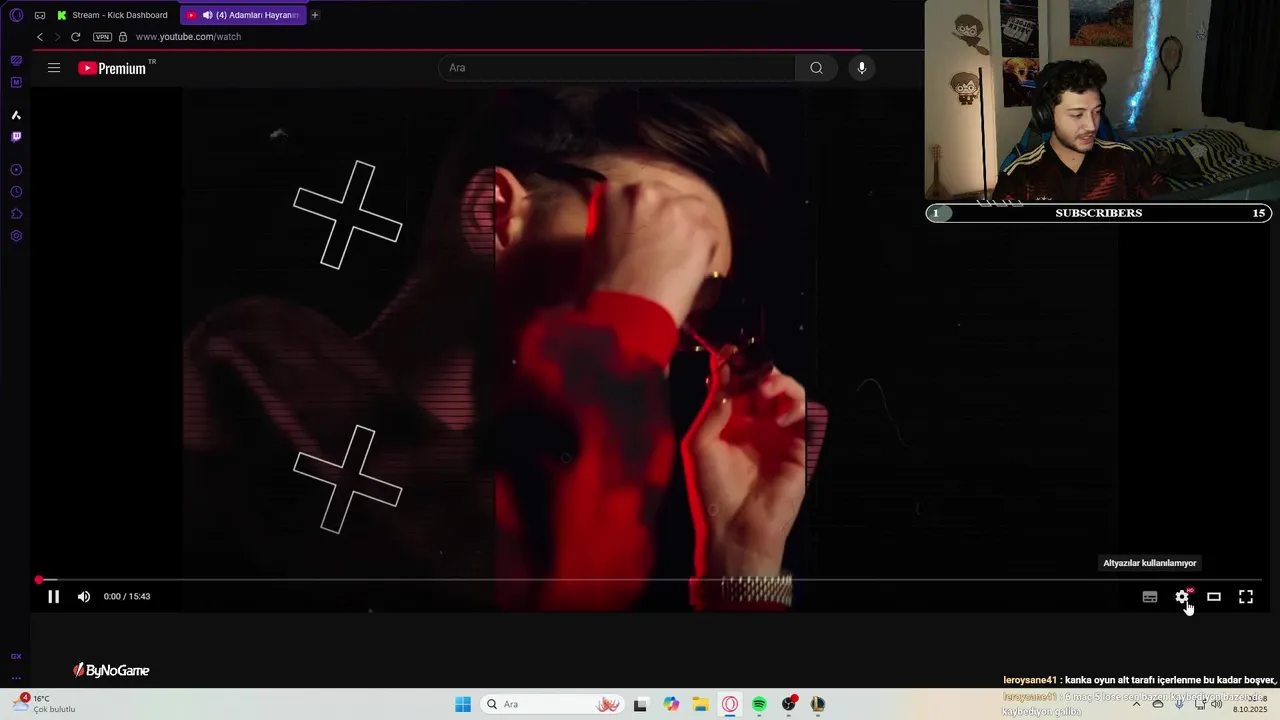Click the YouTube search magnifier button
Screen dimensions: 1280x720
coord(816,68)
